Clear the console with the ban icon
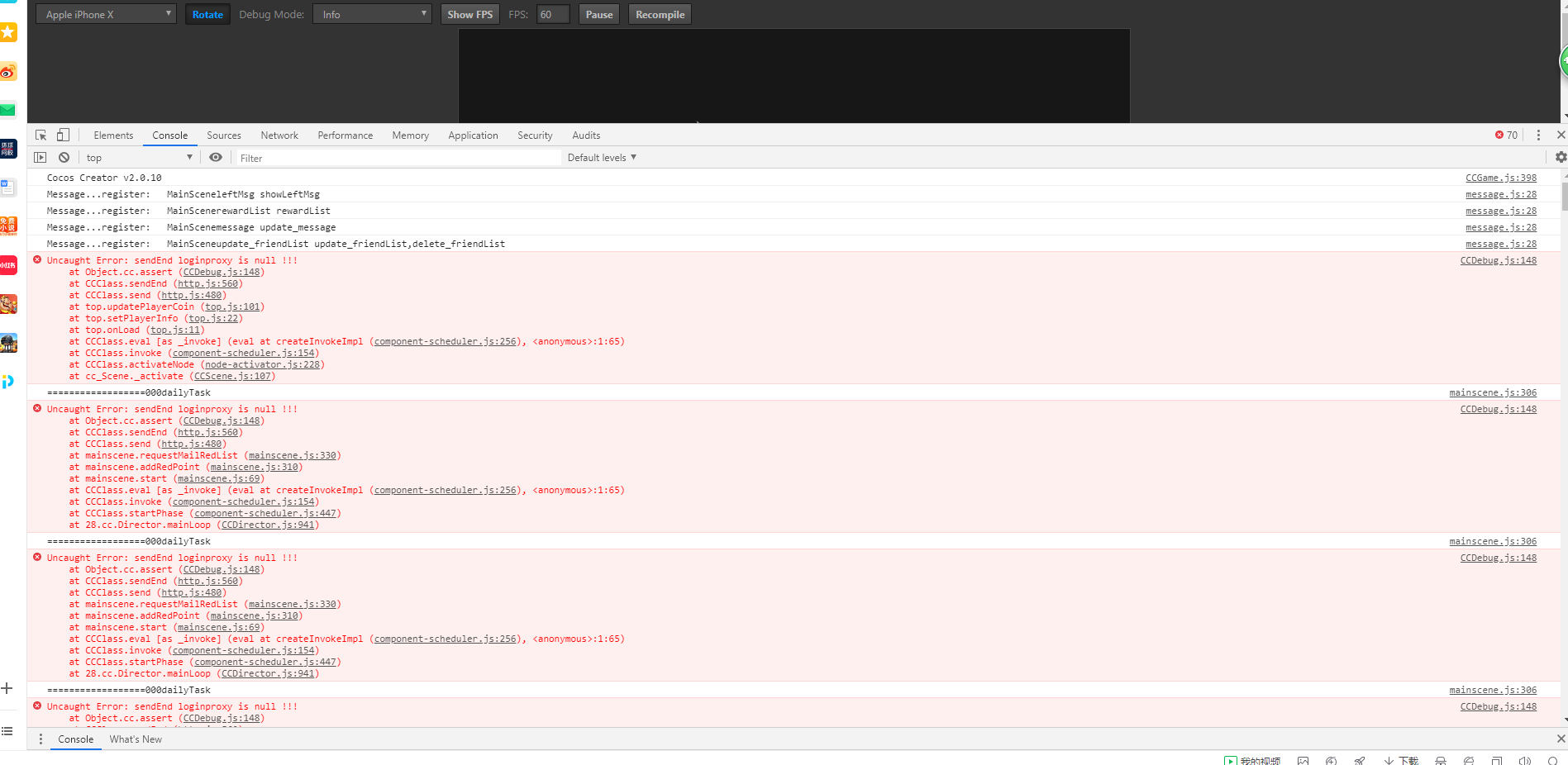 (64, 158)
